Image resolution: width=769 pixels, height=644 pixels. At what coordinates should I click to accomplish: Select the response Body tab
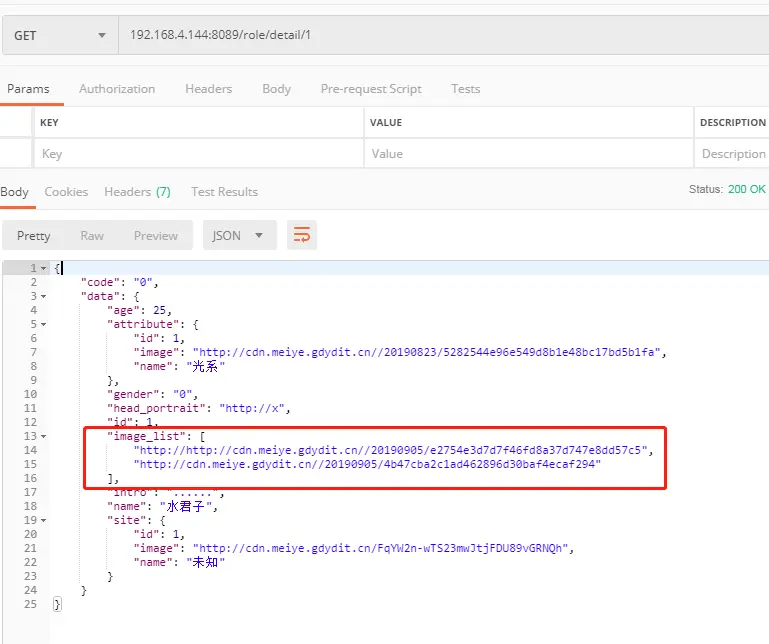[15, 192]
